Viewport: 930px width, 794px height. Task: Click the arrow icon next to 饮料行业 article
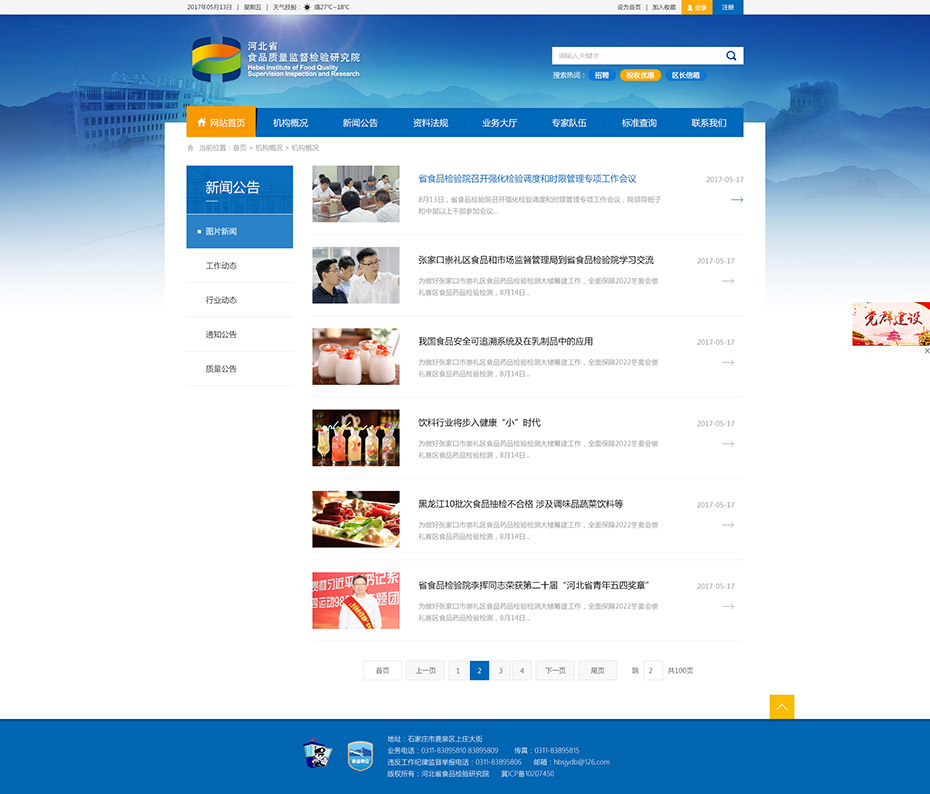tap(728, 444)
